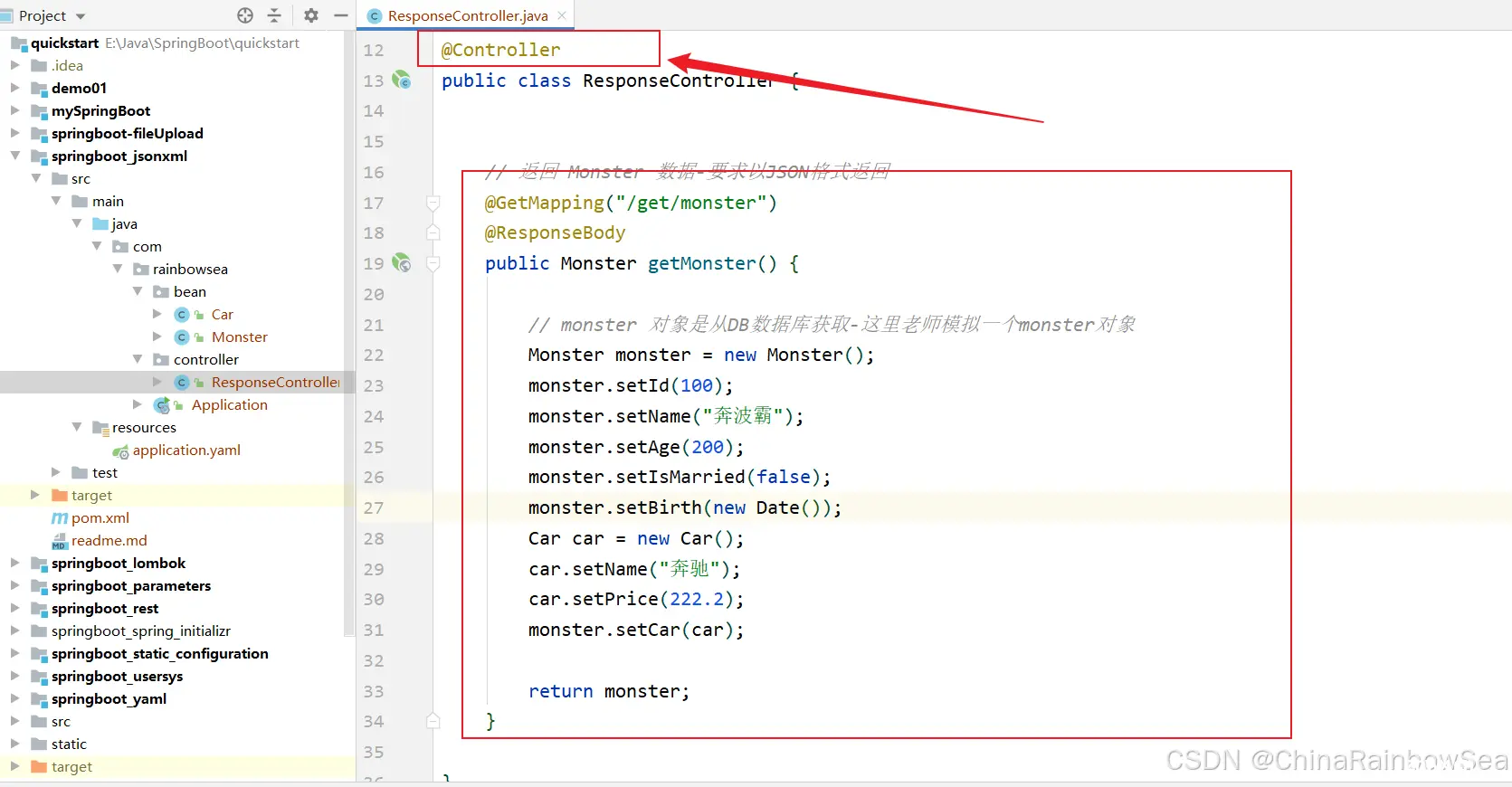
Task: Select springboot_yaml module
Action: [109, 698]
